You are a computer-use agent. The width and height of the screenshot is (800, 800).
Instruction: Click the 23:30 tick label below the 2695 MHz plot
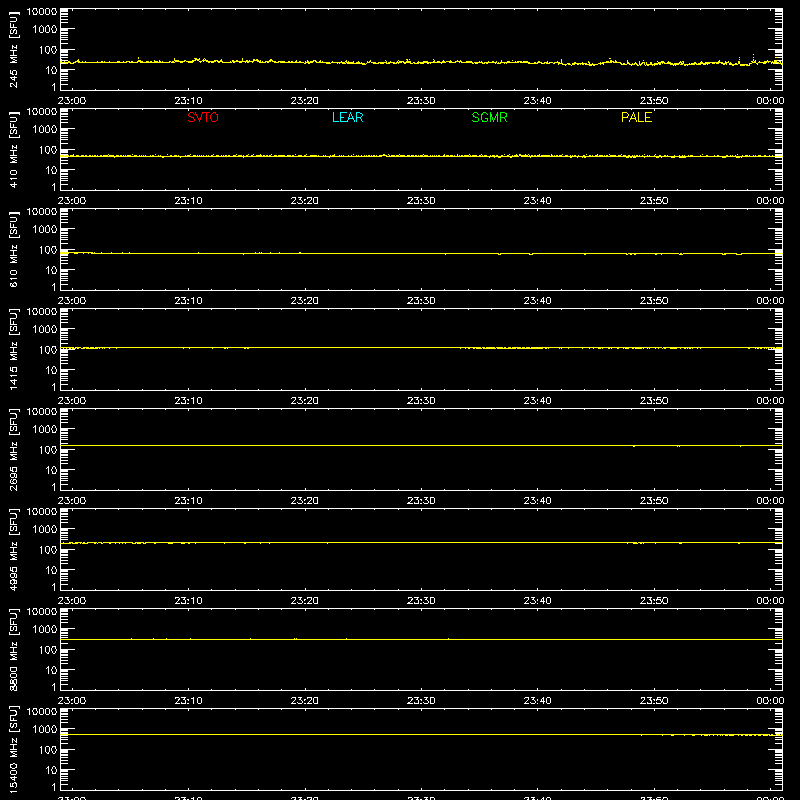point(421,501)
